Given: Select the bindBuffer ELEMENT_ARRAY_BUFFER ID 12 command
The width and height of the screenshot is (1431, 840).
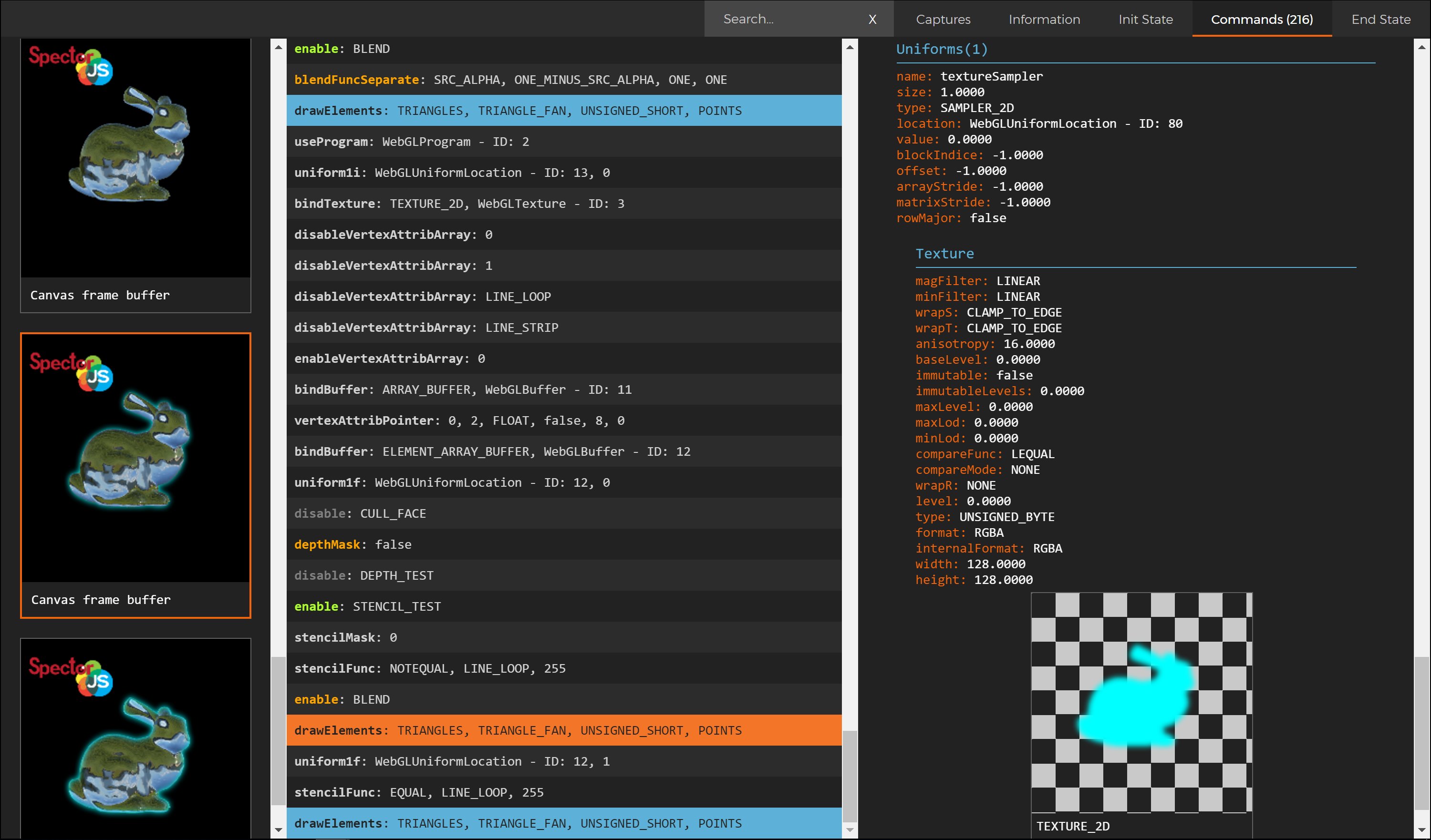Looking at the screenshot, I should 564,451.
